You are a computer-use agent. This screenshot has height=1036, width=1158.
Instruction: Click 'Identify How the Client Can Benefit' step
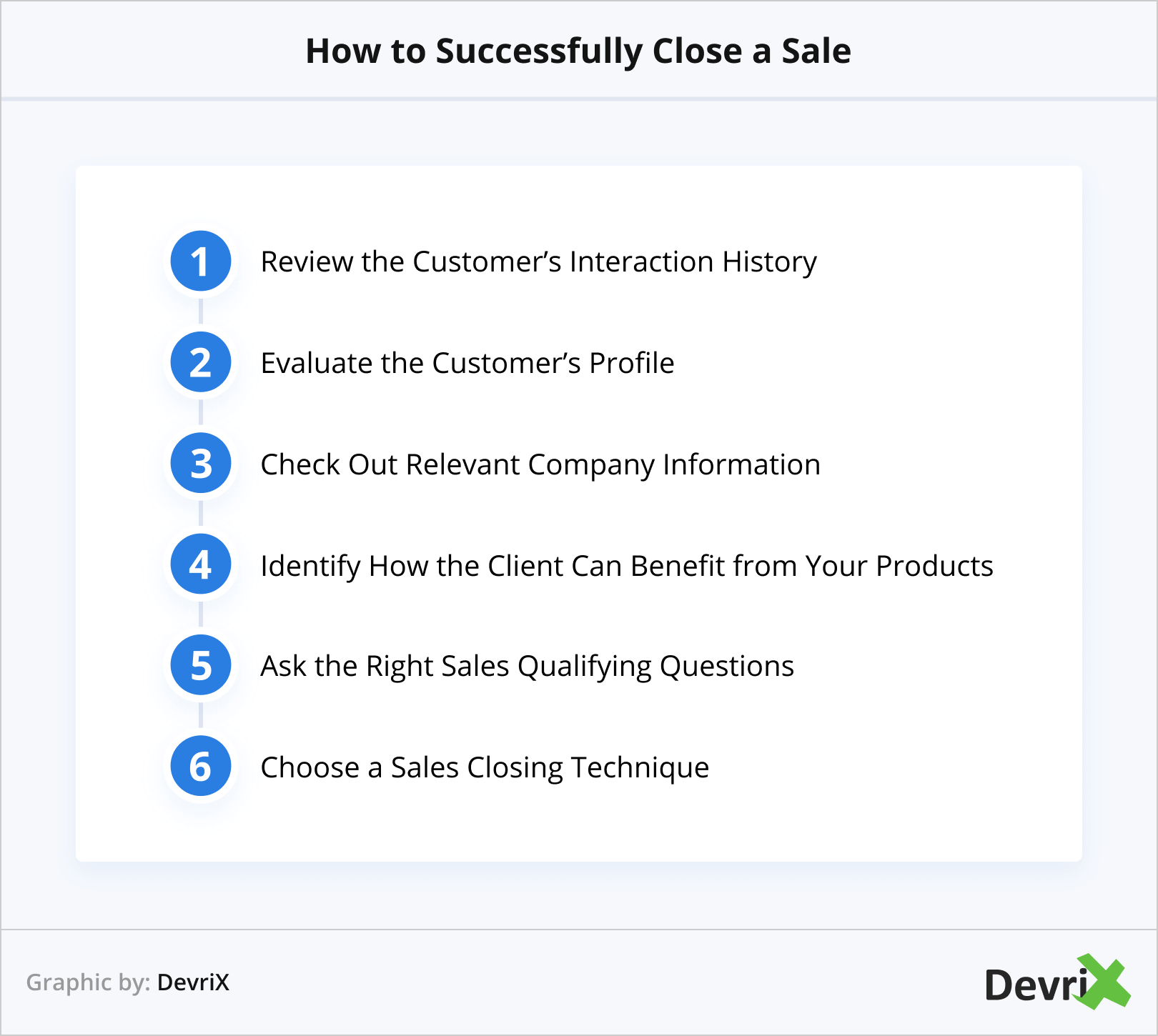coord(627,566)
